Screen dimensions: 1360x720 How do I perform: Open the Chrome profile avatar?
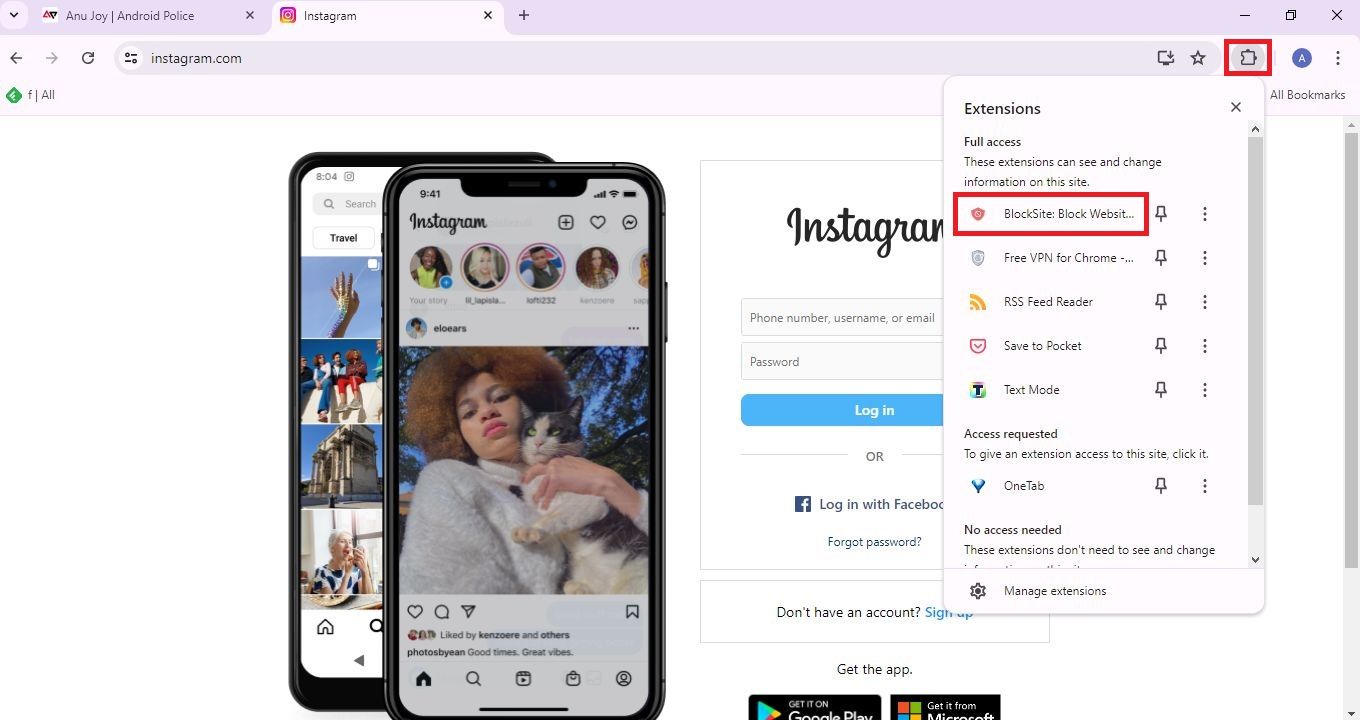click(1301, 58)
